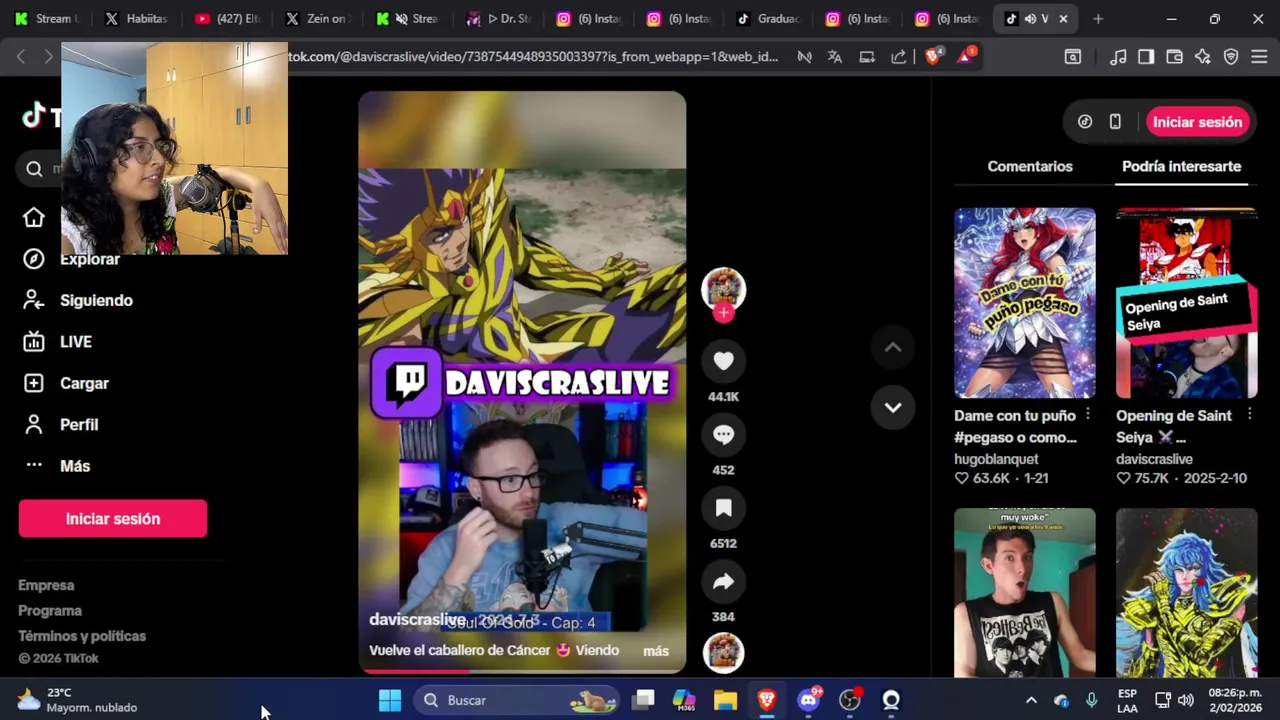The image size is (1280, 720).
Task: Open Brave Wallet icon in toolbar
Action: tap(1175, 57)
